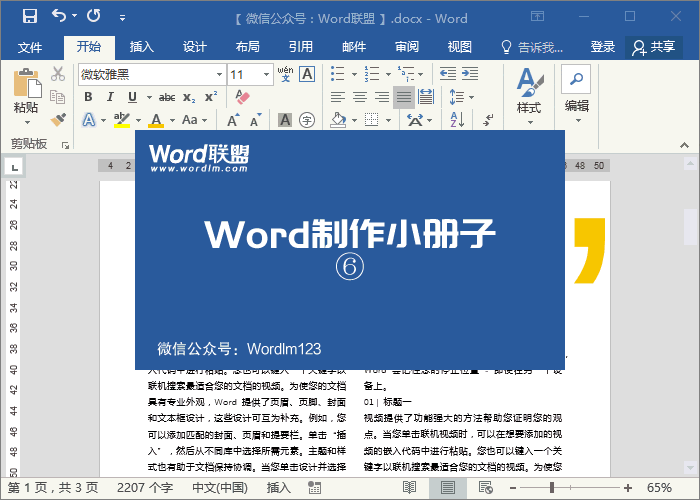Image resolution: width=700 pixels, height=500 pixels.
Task: Open the 文件 menu tab
Action: (x=30, y=47)
